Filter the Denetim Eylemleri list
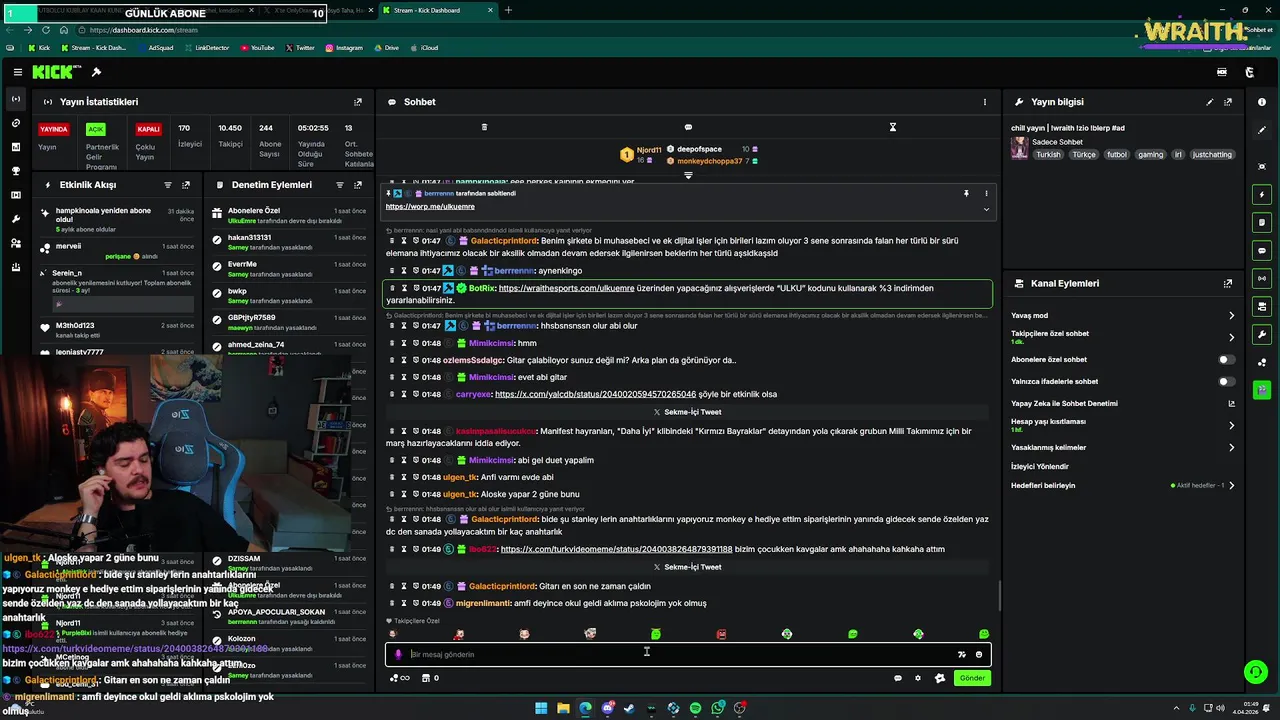 click(x=340, y=185)
